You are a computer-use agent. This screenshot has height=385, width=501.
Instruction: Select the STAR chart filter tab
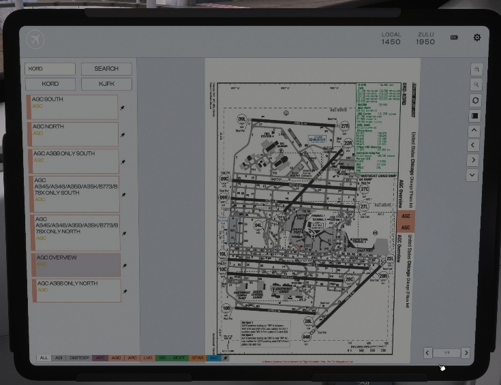coord(197,358)
